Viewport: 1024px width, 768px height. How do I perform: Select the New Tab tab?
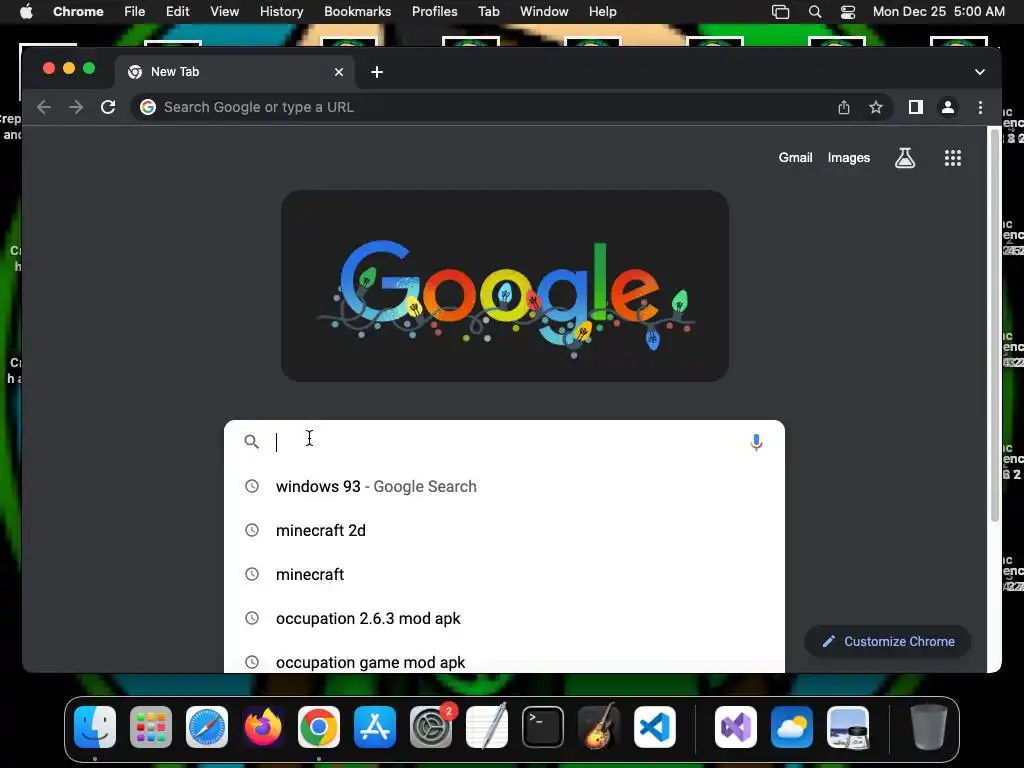point(235,72)
